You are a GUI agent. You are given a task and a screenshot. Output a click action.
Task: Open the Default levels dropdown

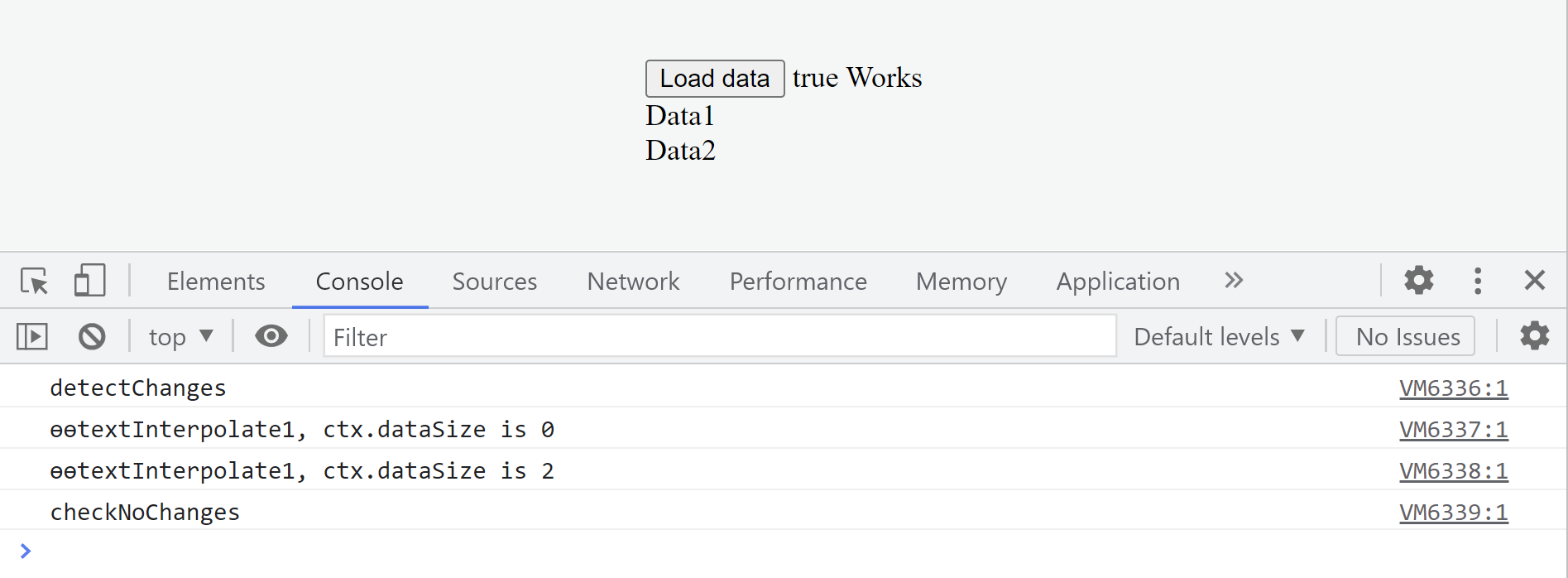(1219, 337)
